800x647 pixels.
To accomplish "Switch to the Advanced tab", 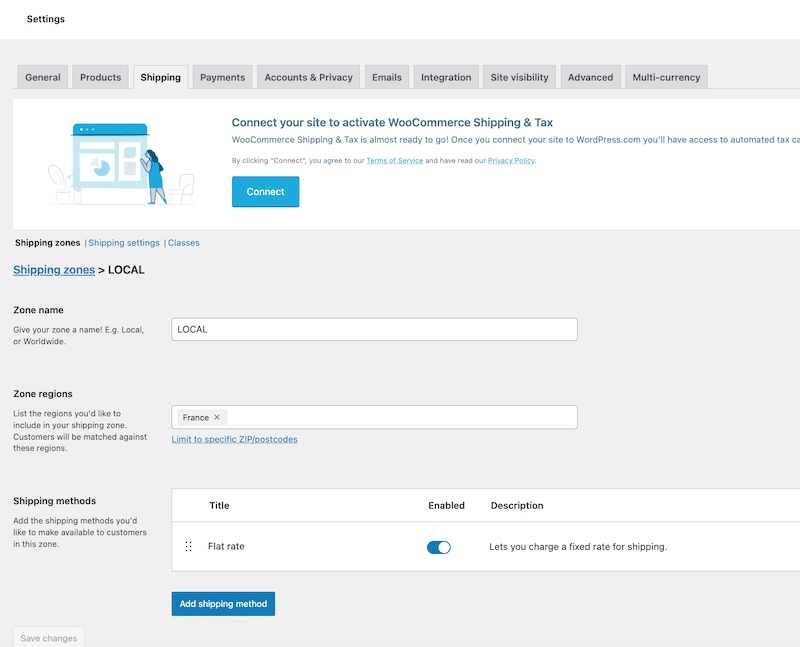I will point(591,76).
